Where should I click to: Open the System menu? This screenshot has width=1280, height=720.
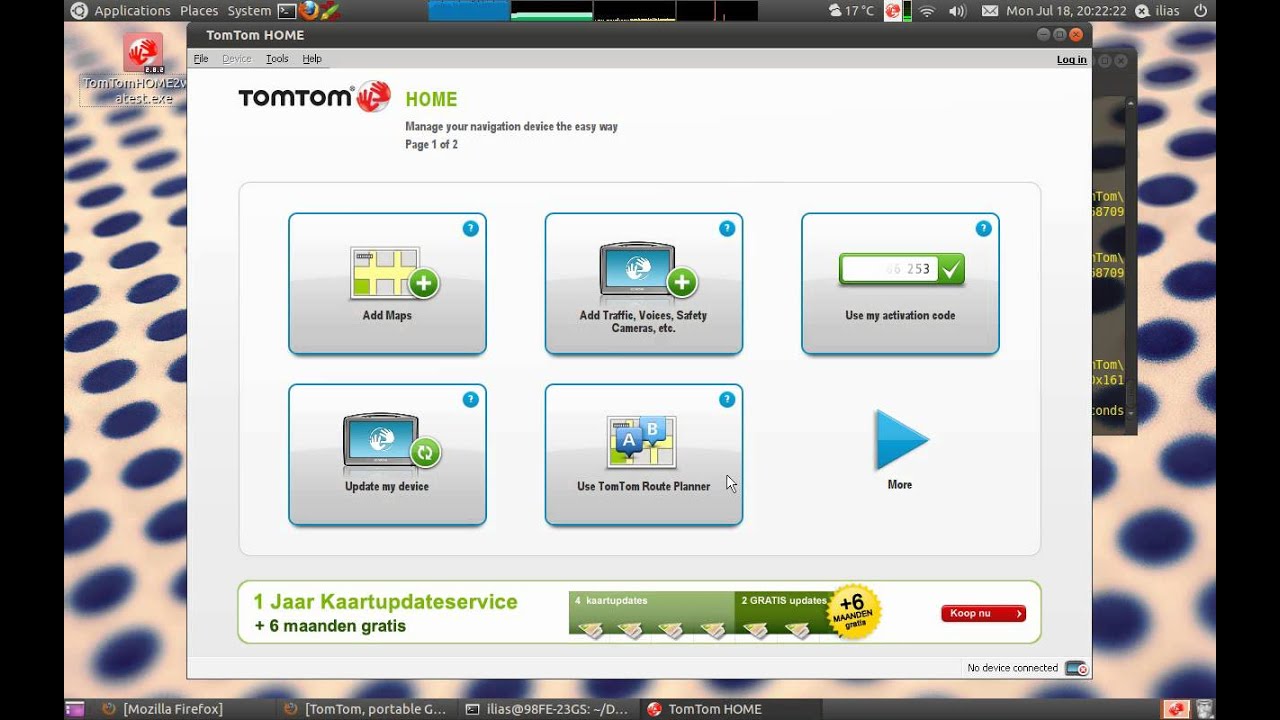pyautogui.click(x=249, y=11)
